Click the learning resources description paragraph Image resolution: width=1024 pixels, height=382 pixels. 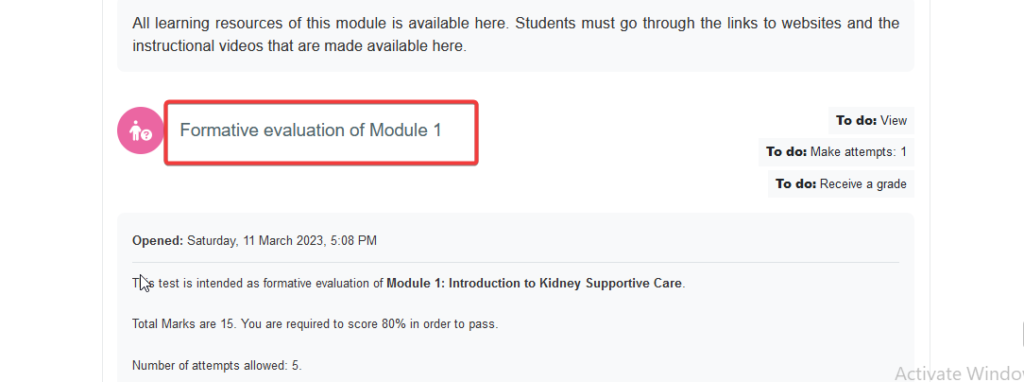(x=515, y=35)
